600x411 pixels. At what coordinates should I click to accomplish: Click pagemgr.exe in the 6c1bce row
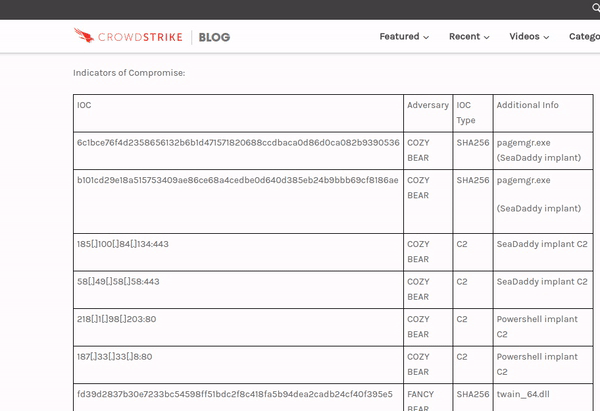click(x=523, y=143)
